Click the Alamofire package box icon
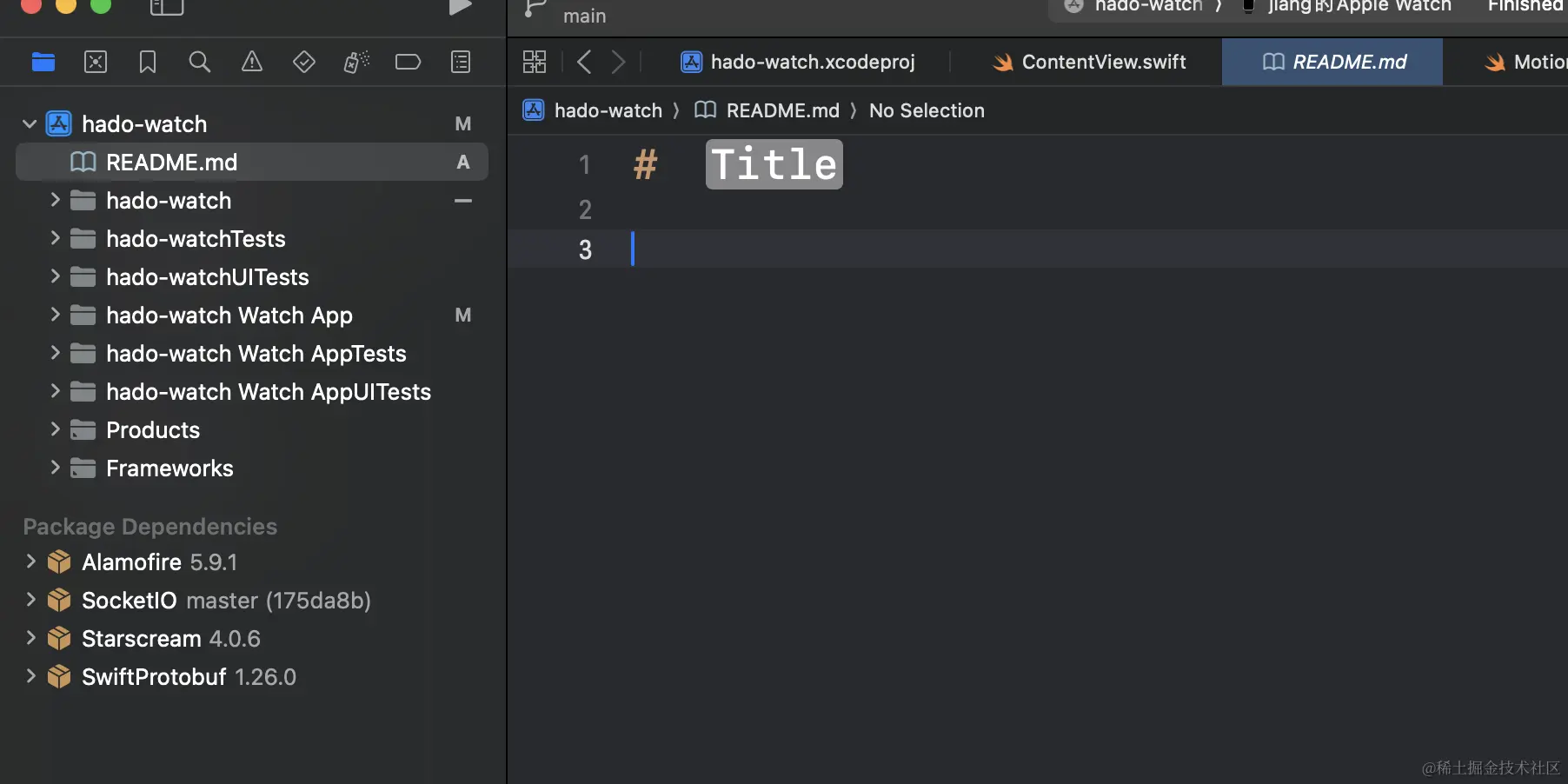 click(59, 562)
